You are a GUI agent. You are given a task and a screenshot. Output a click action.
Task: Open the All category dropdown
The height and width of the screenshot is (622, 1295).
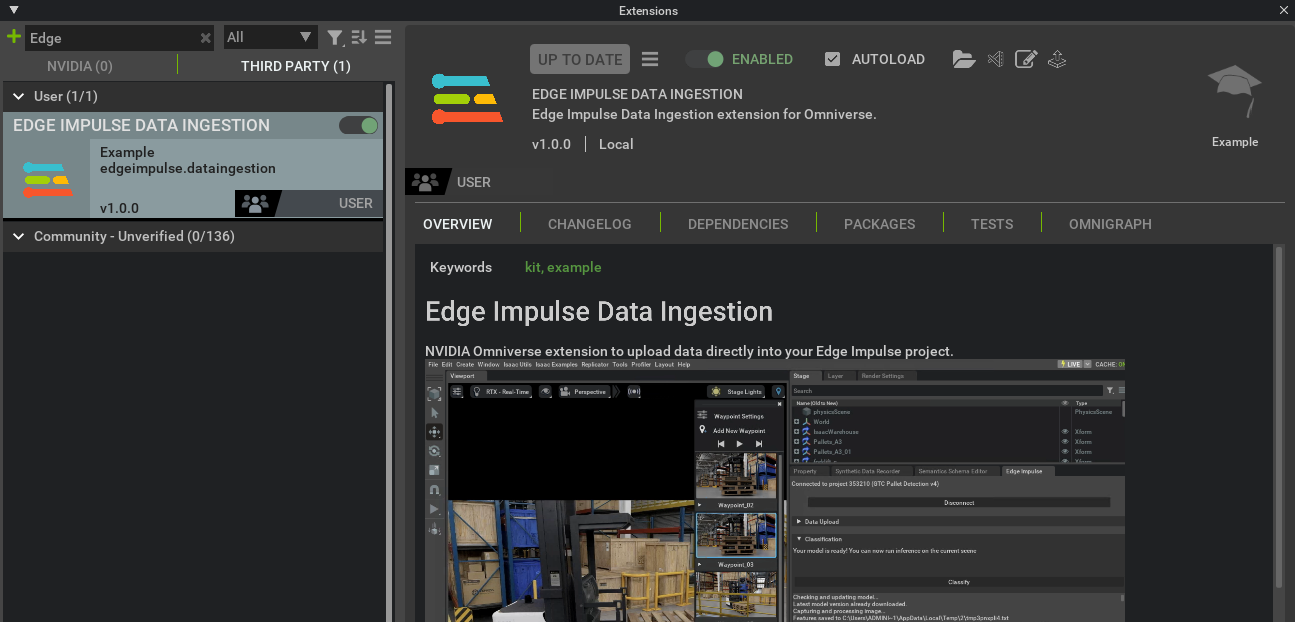[269, 38]
